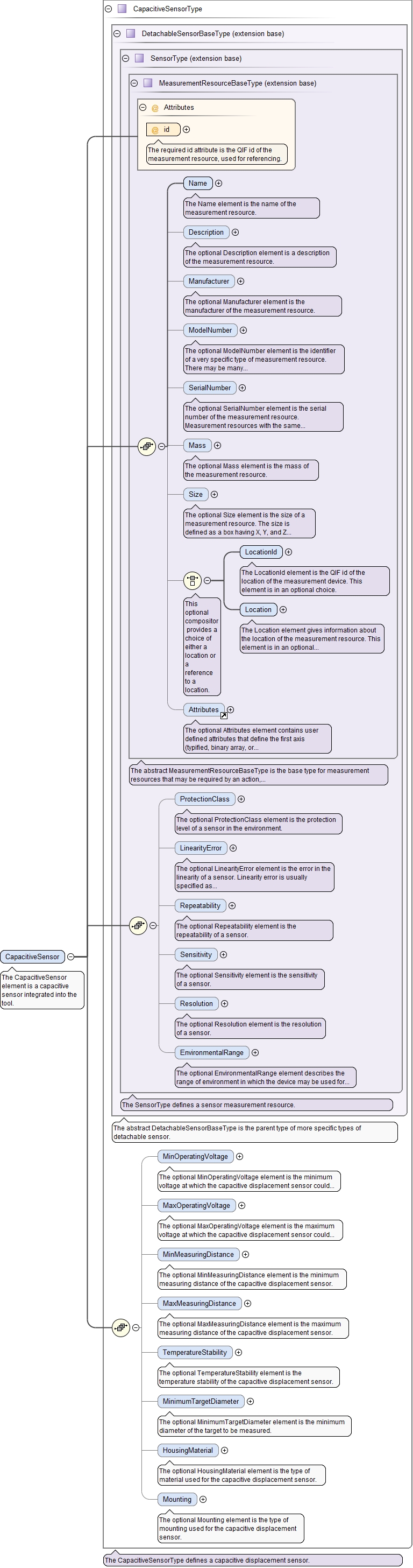
Task: Click the reference arrow icon on Attributes element
Action: [x=224, y=716]
